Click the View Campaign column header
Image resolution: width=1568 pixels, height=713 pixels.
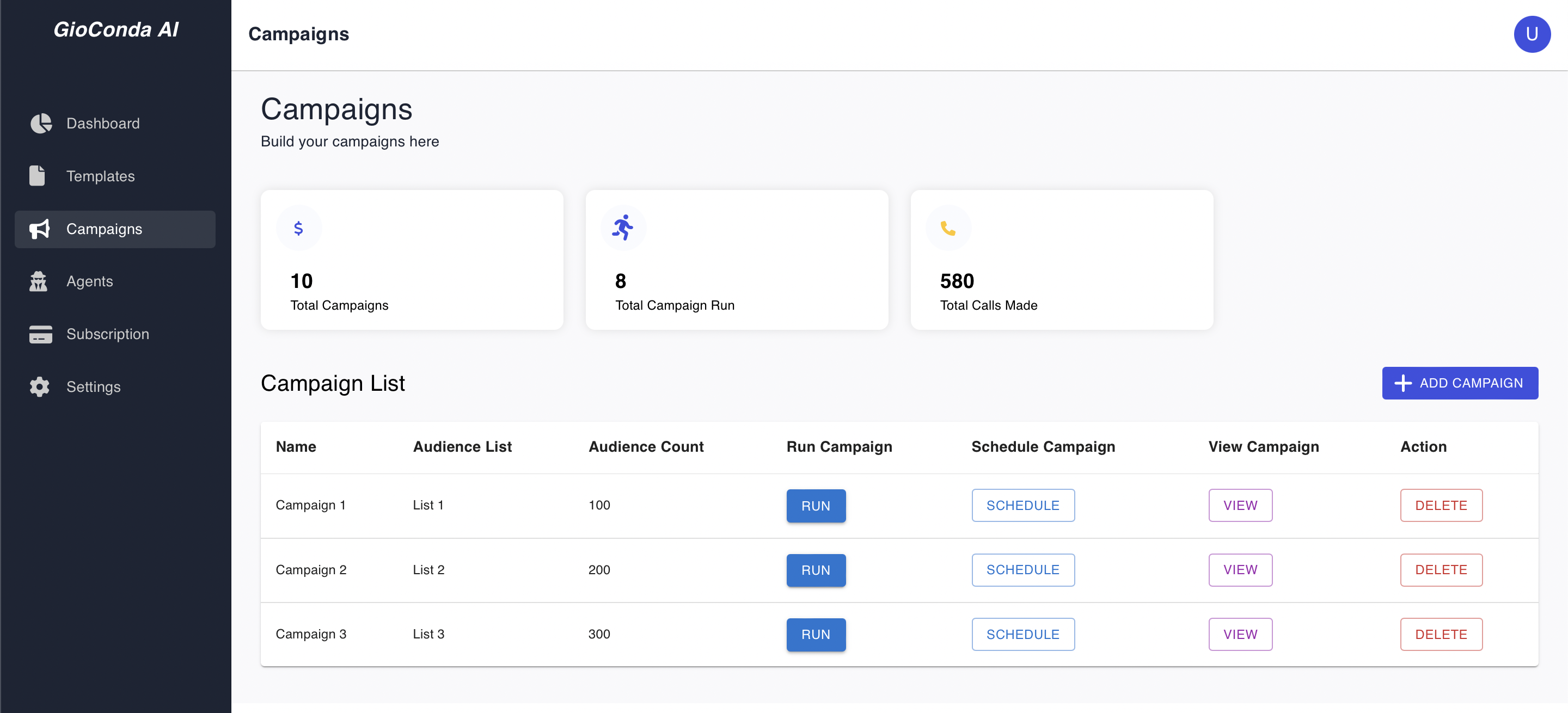click(x=1264, y=446)
